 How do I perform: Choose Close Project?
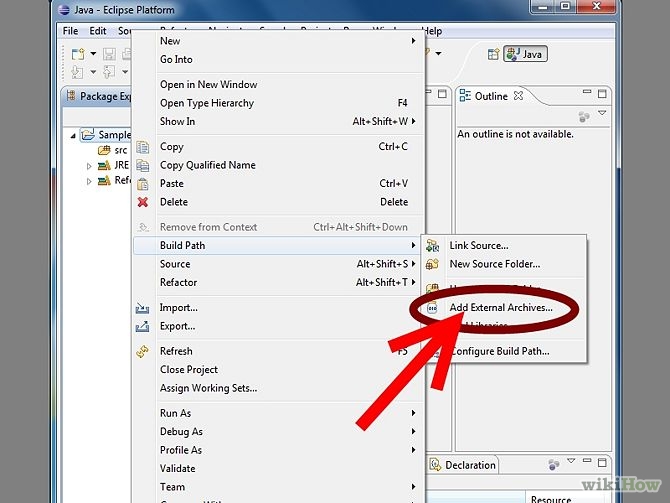click(279, 369)
